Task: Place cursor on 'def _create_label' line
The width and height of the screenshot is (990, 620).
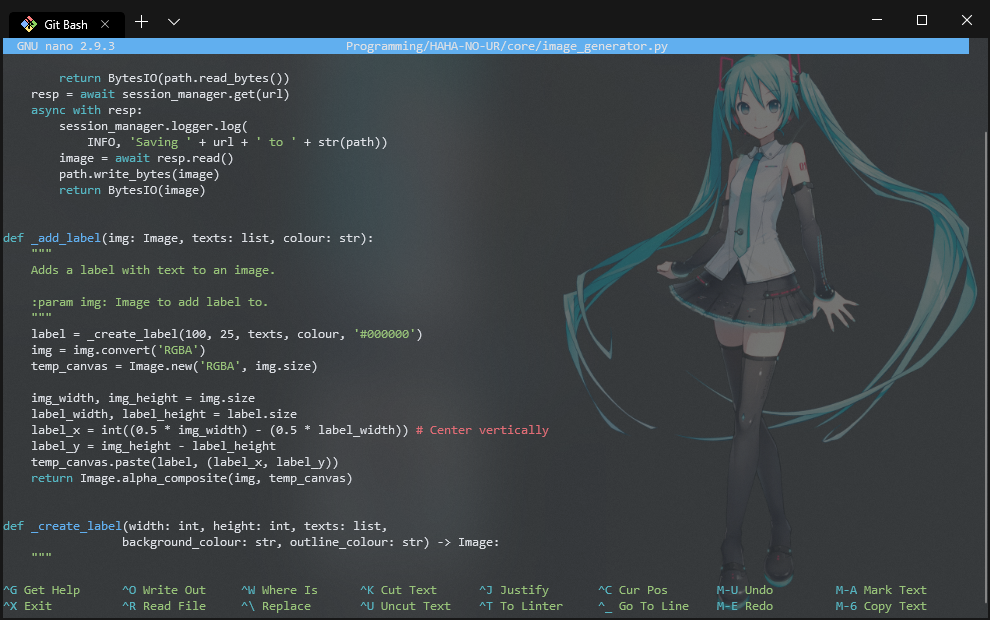Action: pos(195,526)
